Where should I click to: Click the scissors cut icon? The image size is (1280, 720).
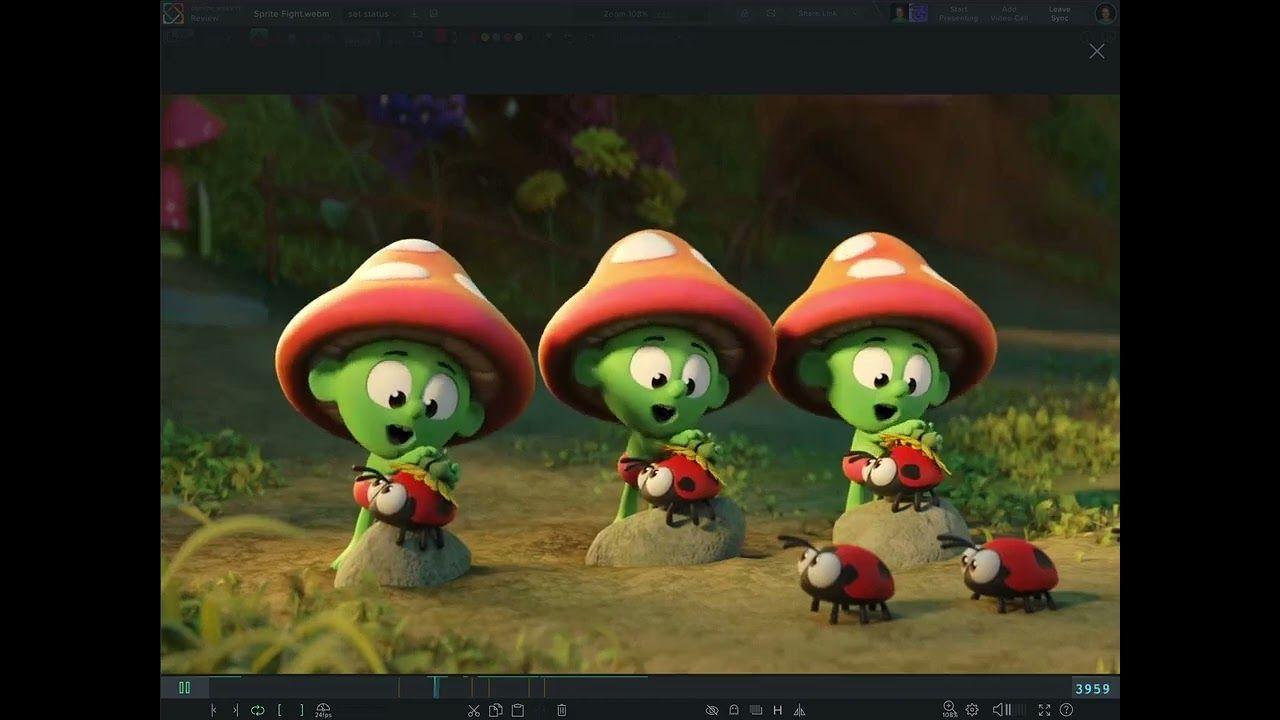(x=474, y=710)
